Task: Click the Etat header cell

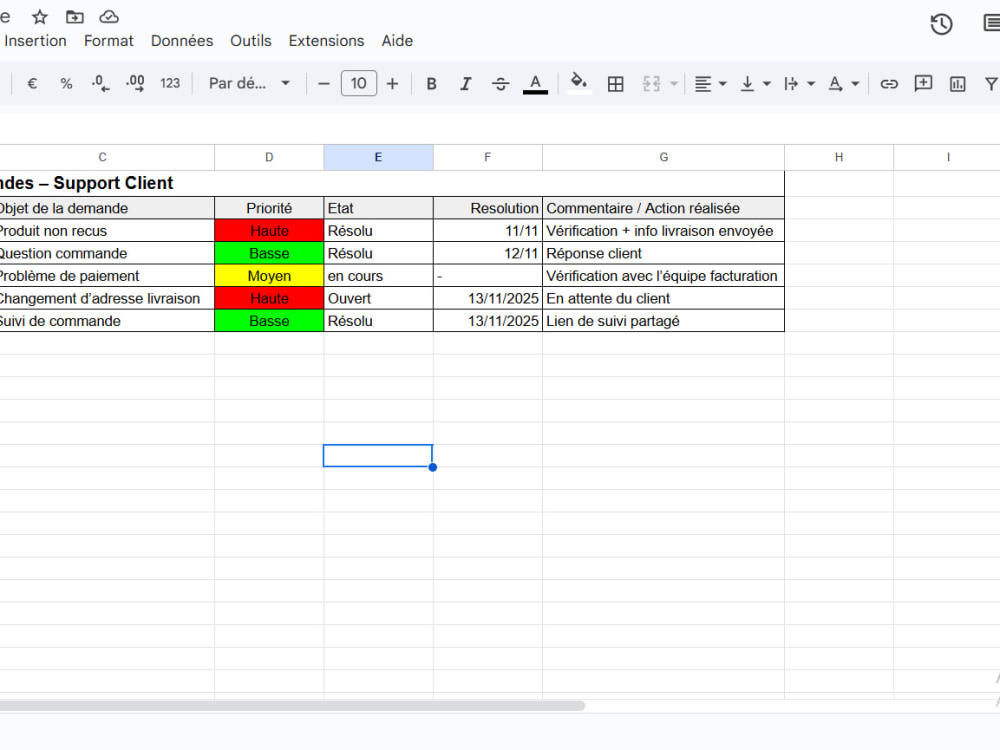Action: [378, 208]
